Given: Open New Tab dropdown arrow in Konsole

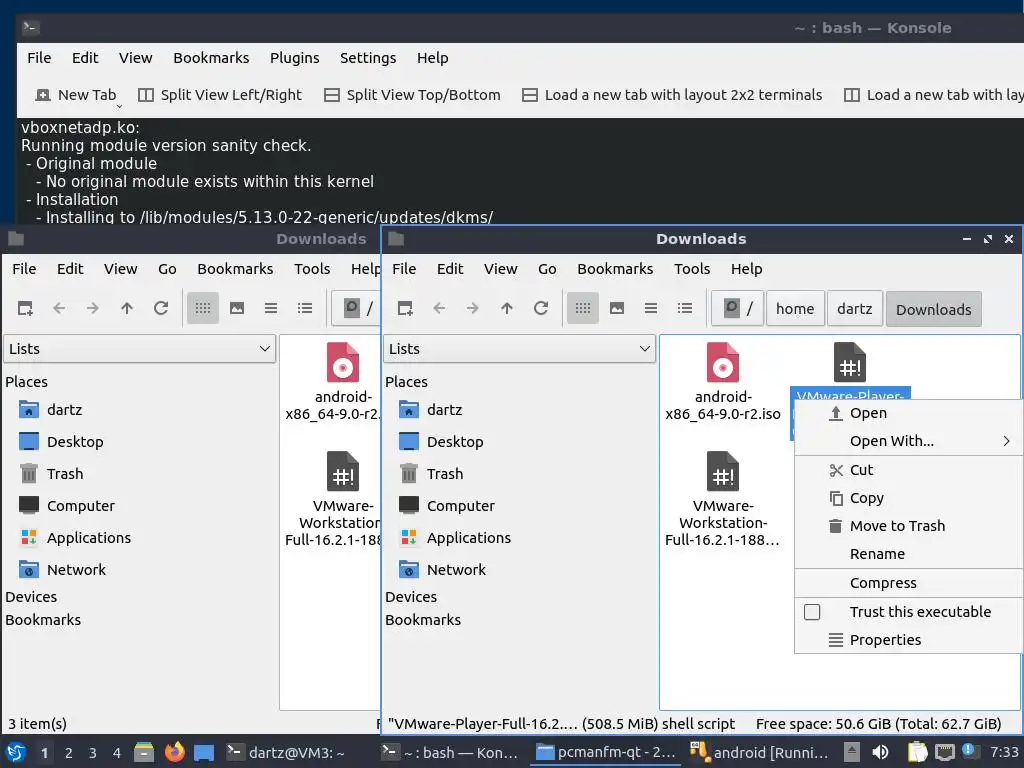Looking at the screenshot, I should point(119,106).
